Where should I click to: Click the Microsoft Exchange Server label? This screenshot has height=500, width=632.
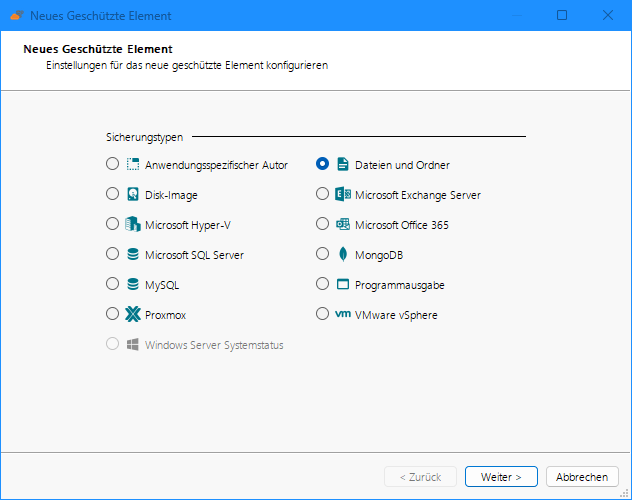(418, 195)
